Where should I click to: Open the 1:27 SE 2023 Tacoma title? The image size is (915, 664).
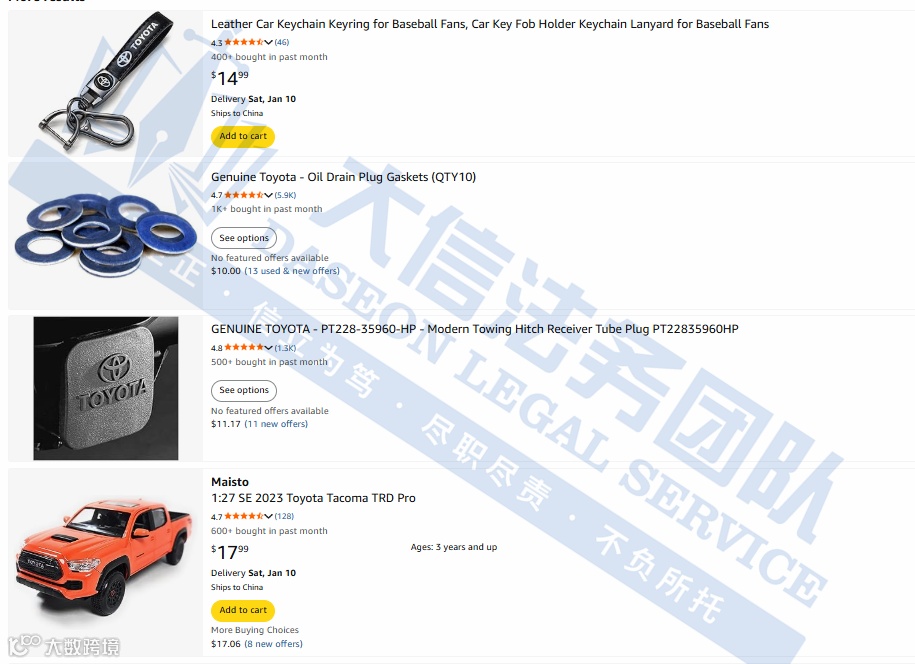[313, 498]
